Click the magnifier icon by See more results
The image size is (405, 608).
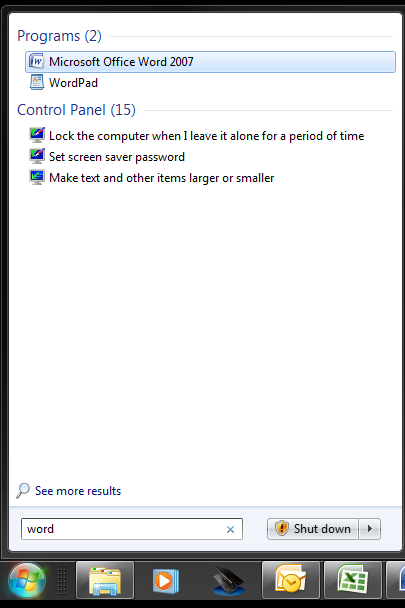[x=22, y=491]
